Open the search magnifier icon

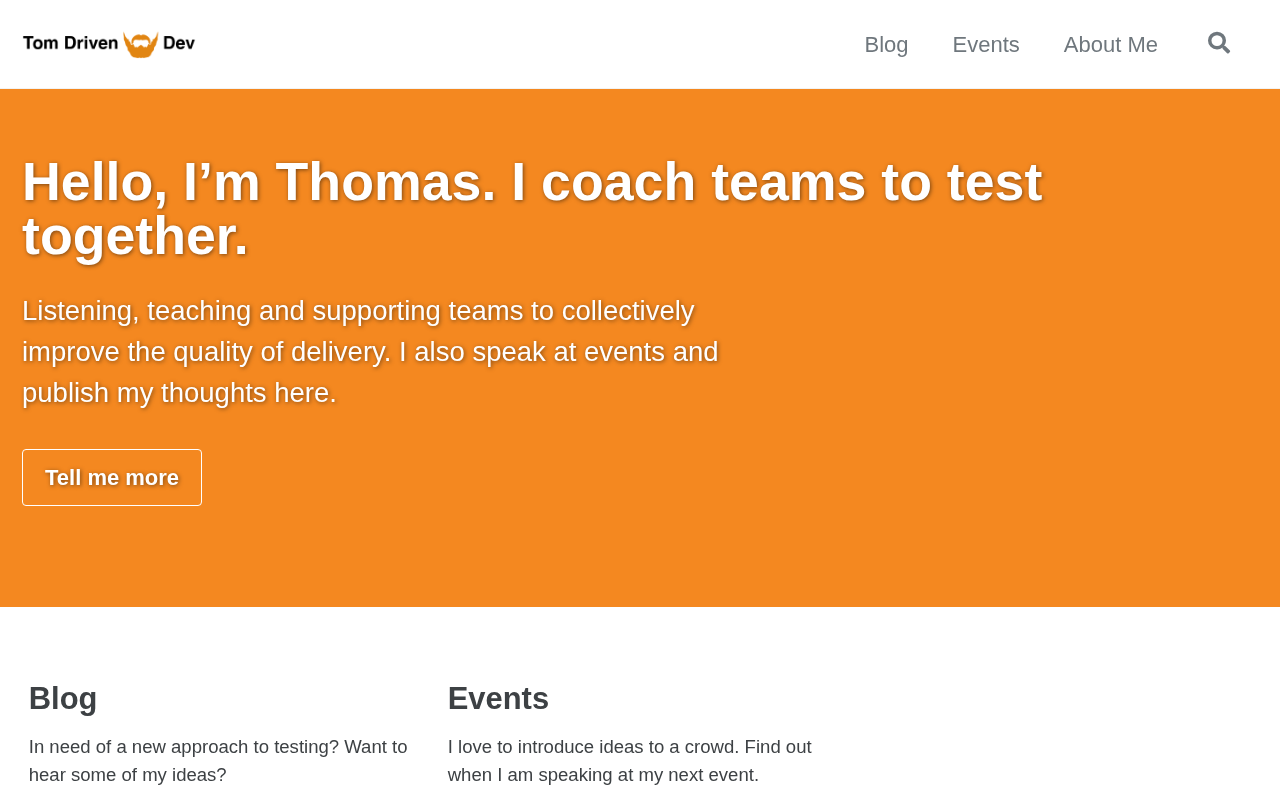click(1218, 43)
